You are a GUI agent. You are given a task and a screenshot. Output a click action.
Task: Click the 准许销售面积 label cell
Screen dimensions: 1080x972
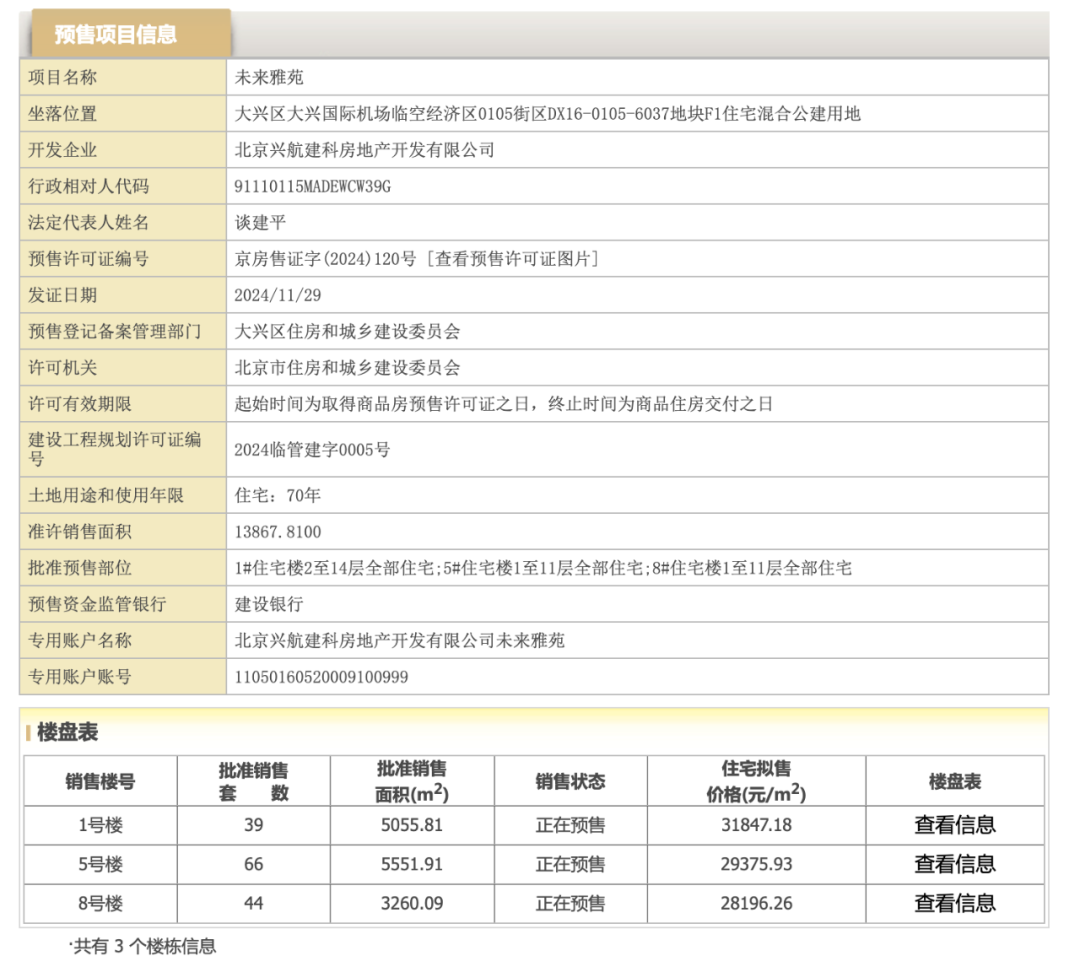[x=123, y=532]
